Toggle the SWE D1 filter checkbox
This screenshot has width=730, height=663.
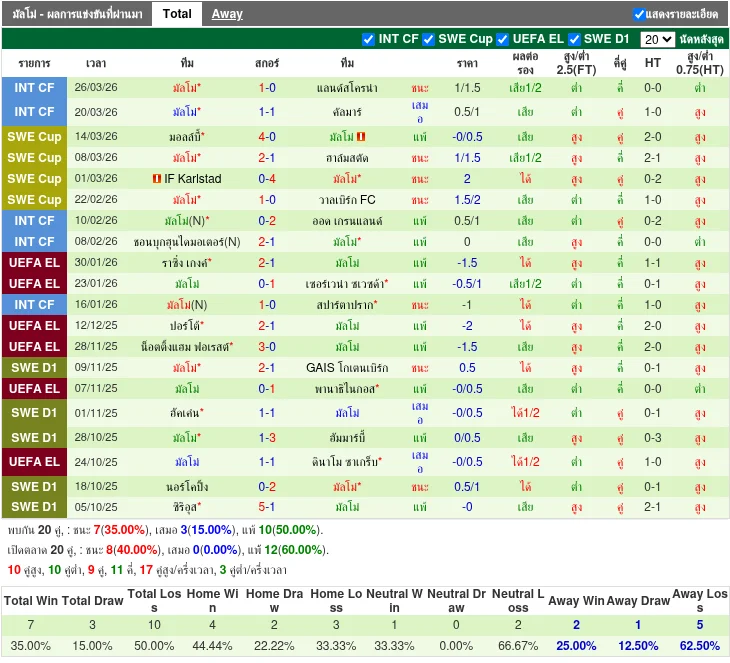click(574, 39)
